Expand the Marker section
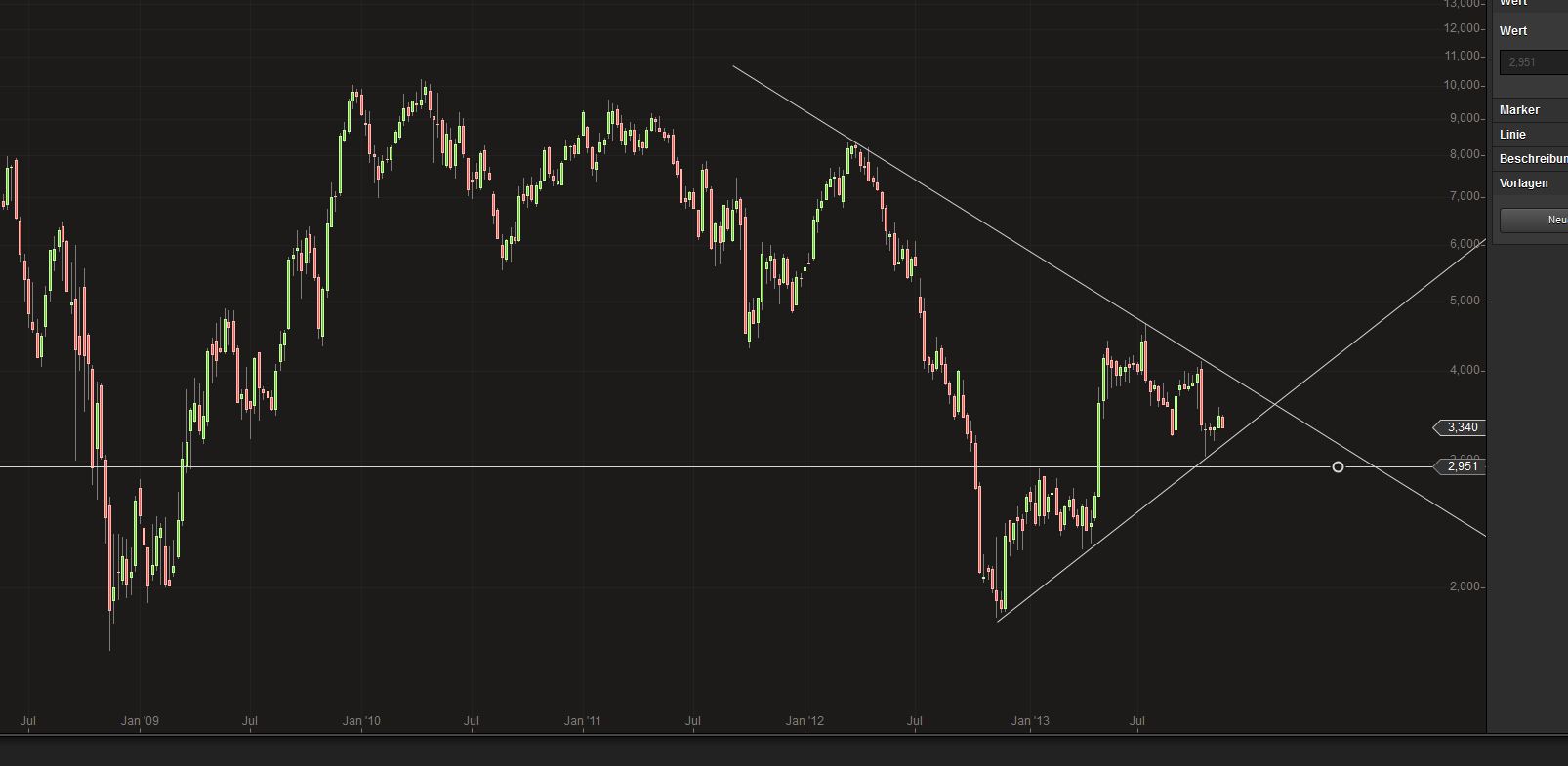Image resolution: width=1568 pixels, height=766 pixels. point(1530,110)
